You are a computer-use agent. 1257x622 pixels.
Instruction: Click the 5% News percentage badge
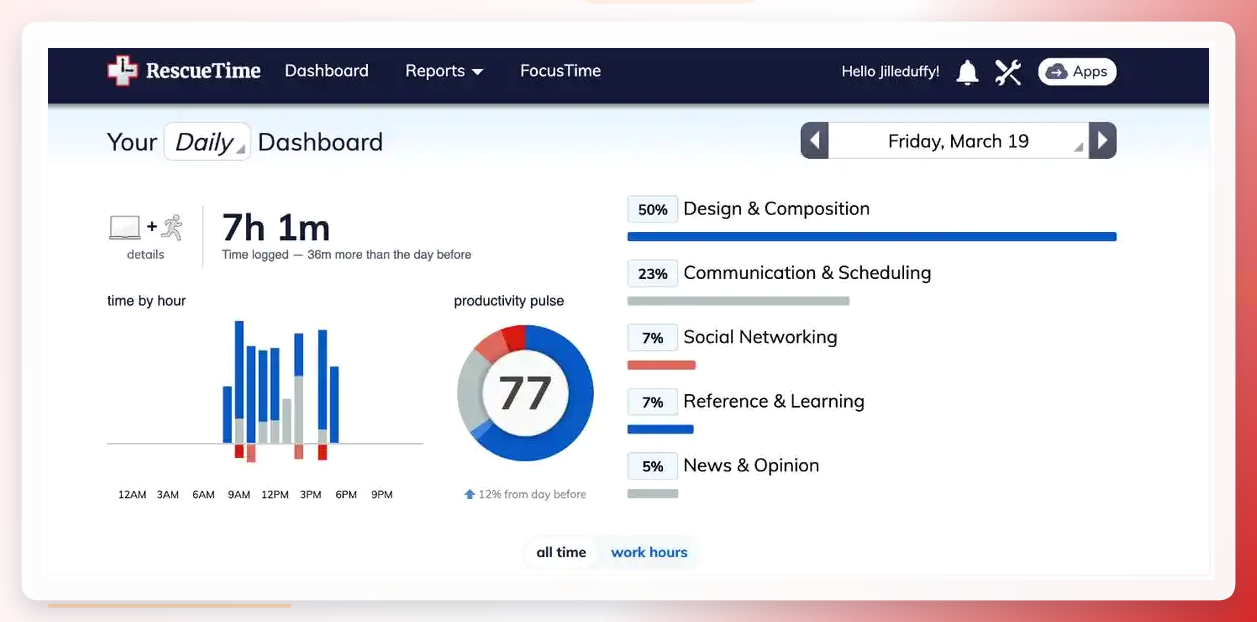click(x=653, y=466)
